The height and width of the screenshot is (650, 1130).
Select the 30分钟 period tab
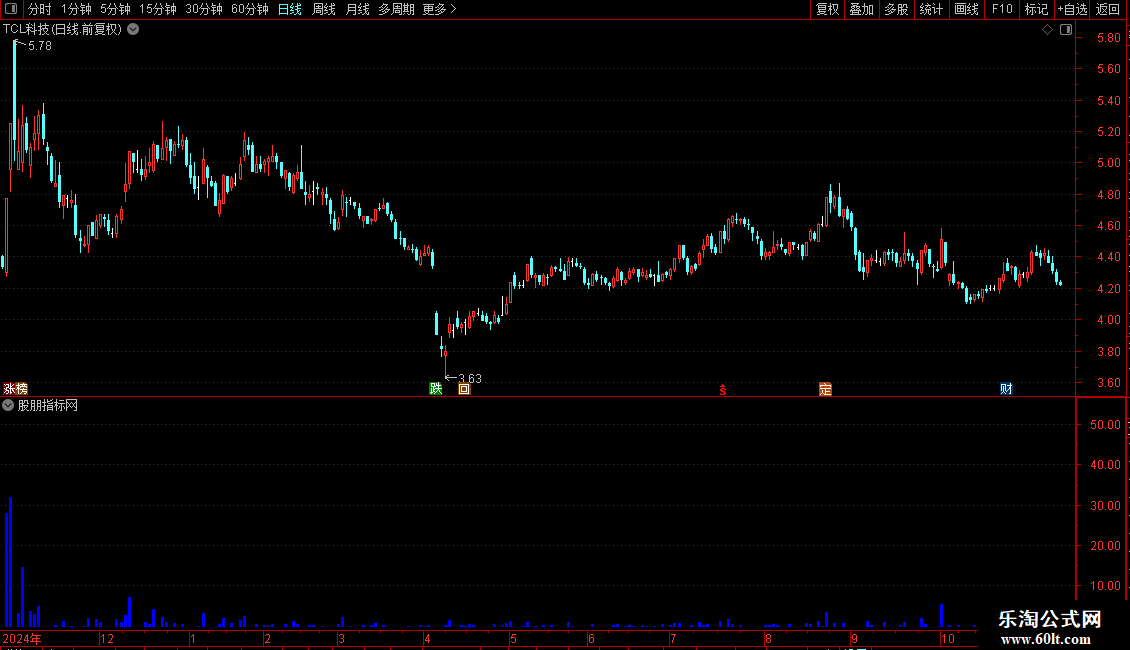click(204, 9)
